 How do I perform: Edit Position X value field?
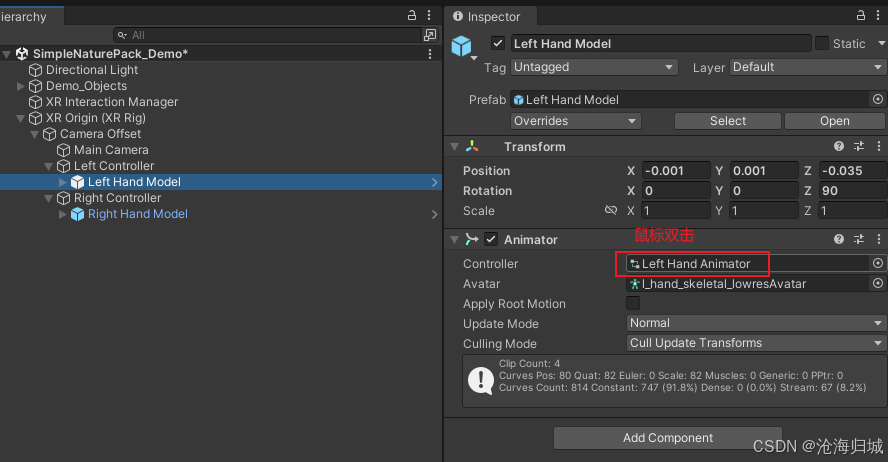pyautogui.click(x=676, y=170)
